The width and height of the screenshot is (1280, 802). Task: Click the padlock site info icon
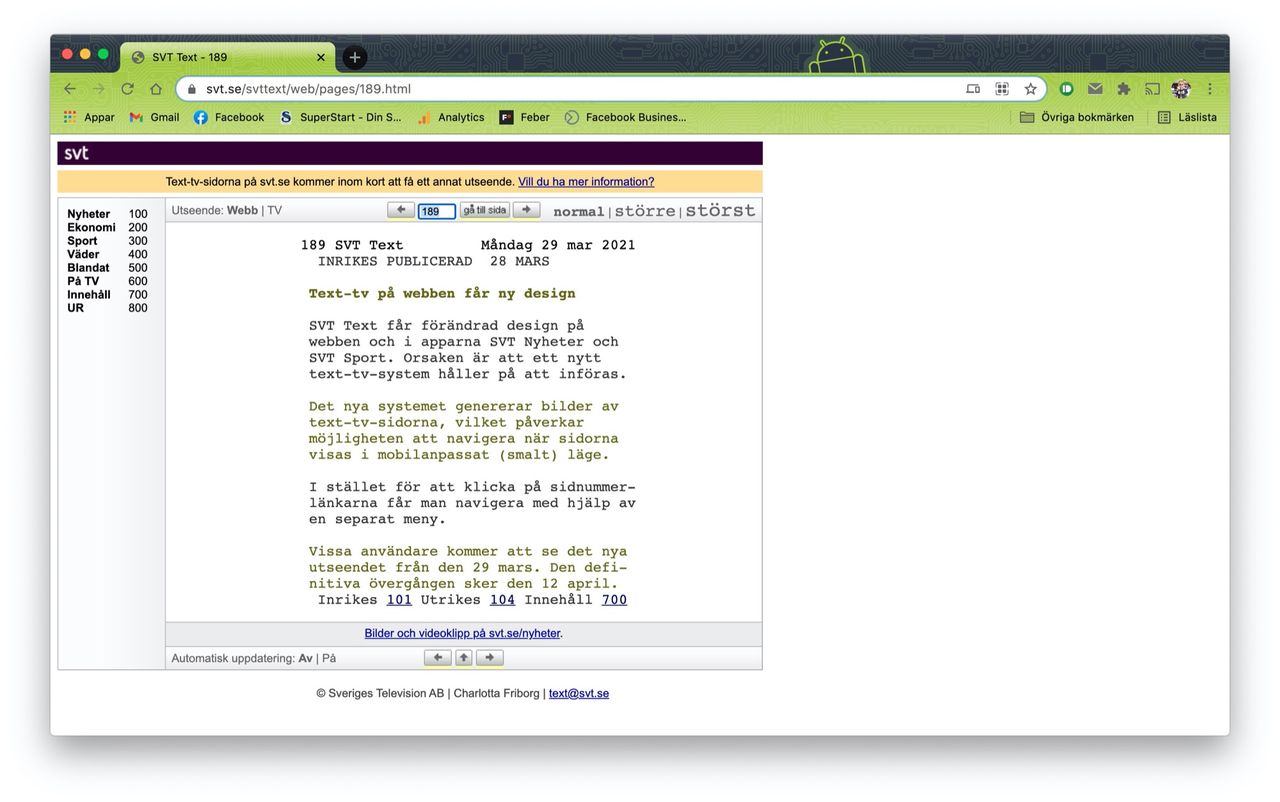click(x=192, y=89)
